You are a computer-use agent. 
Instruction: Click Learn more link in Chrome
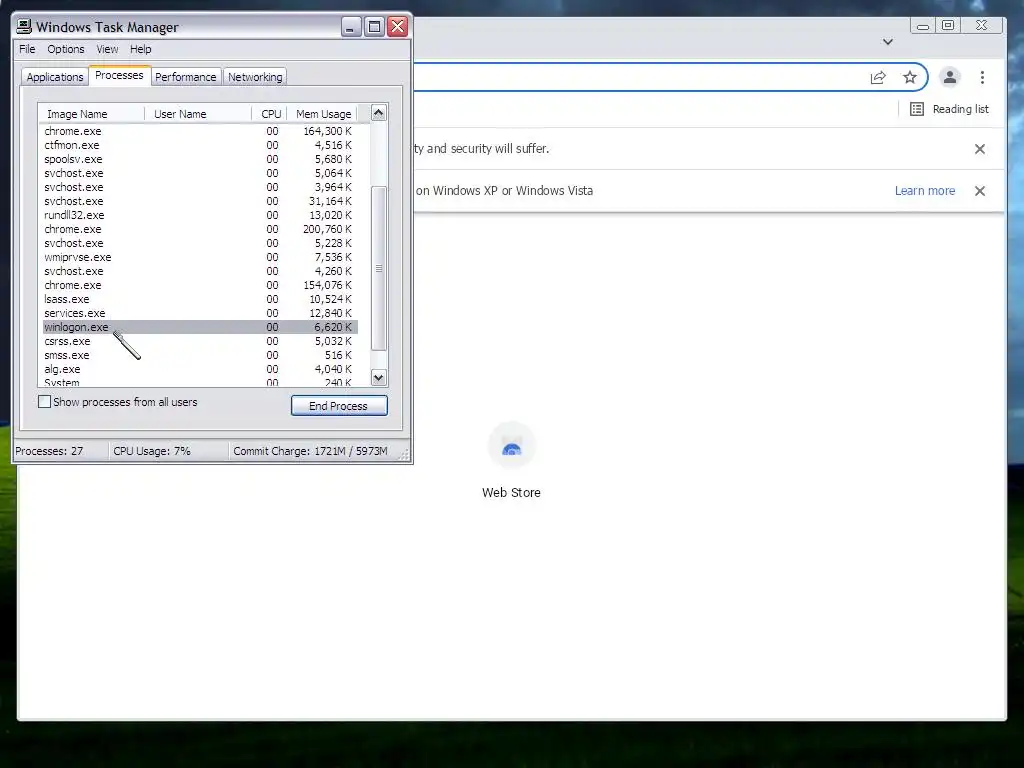[x=925, y=191]
